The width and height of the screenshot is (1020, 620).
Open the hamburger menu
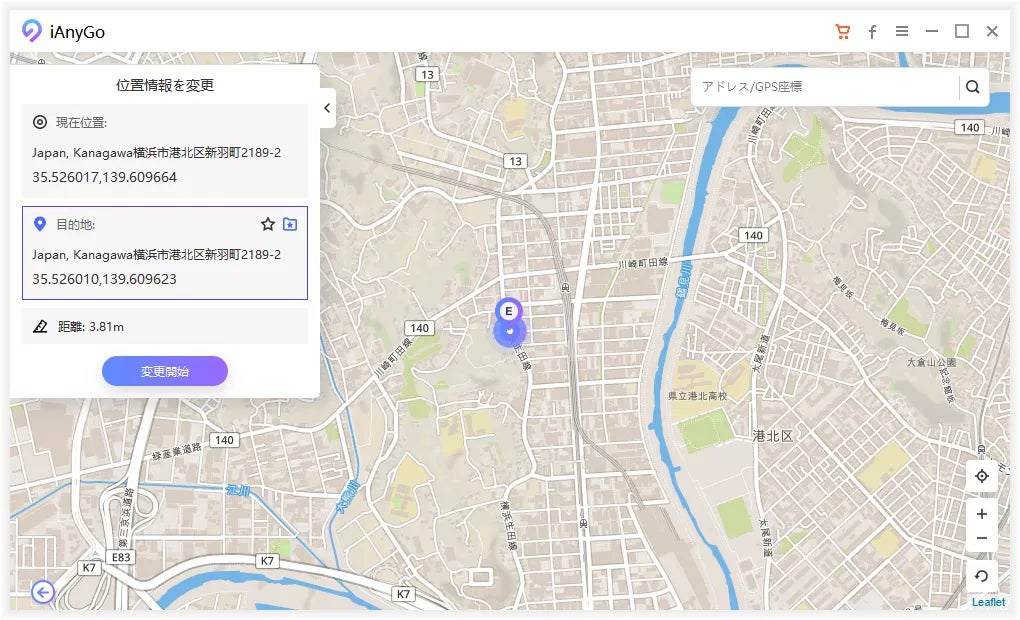902,32
